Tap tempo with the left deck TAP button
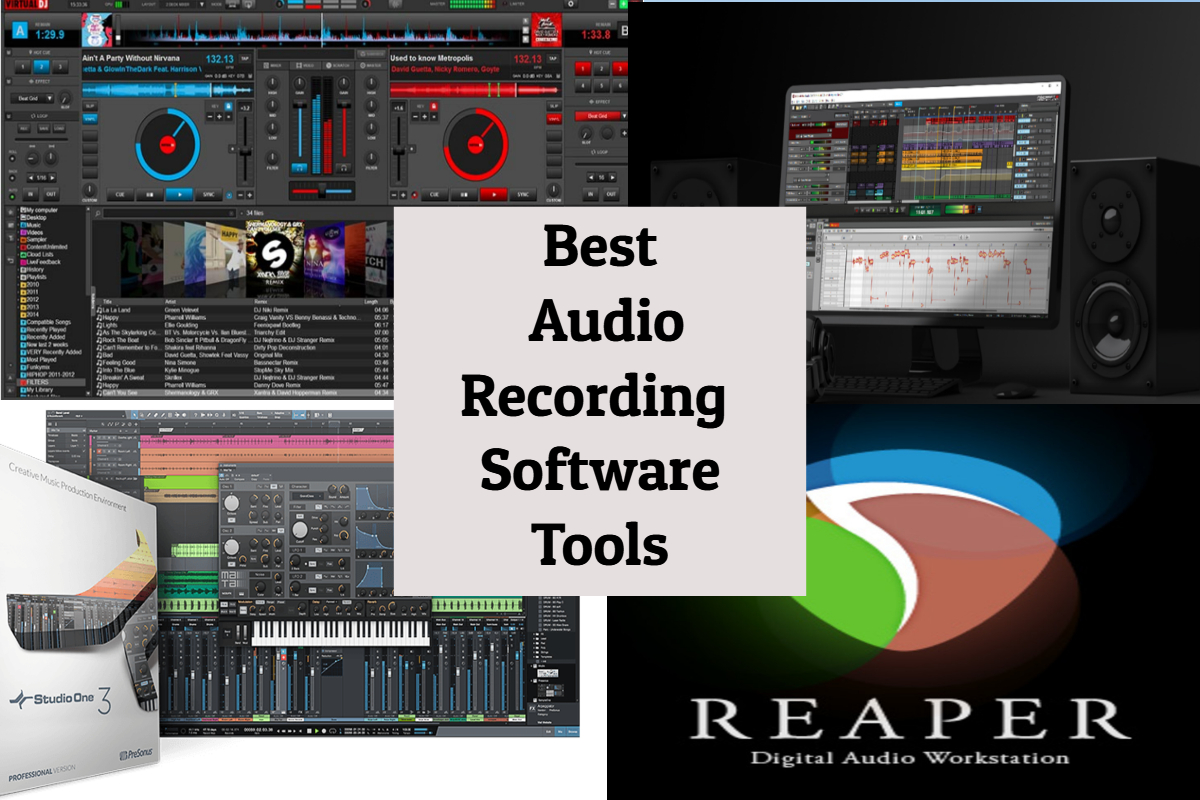 [244, 59]
